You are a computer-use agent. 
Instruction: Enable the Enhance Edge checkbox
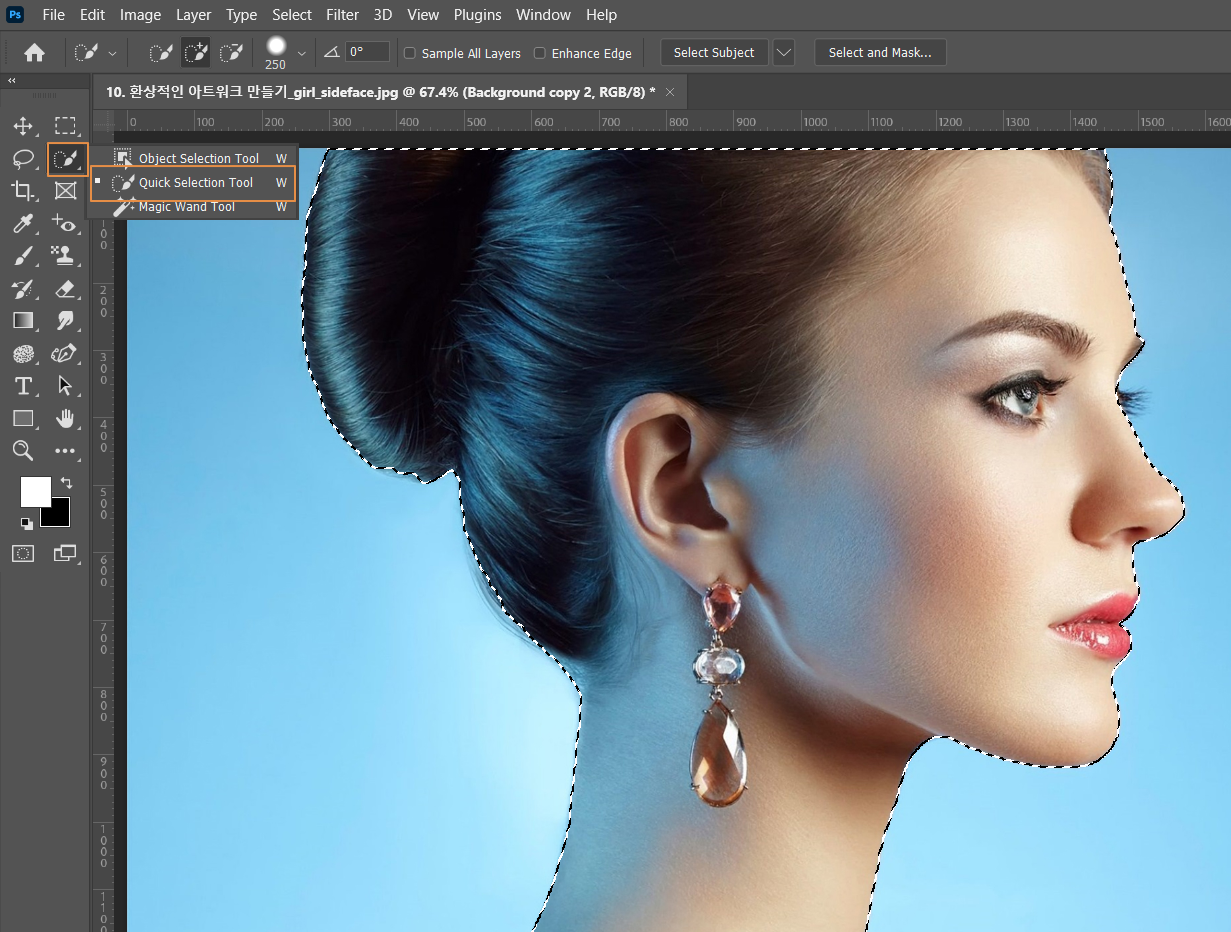(540, 53)
